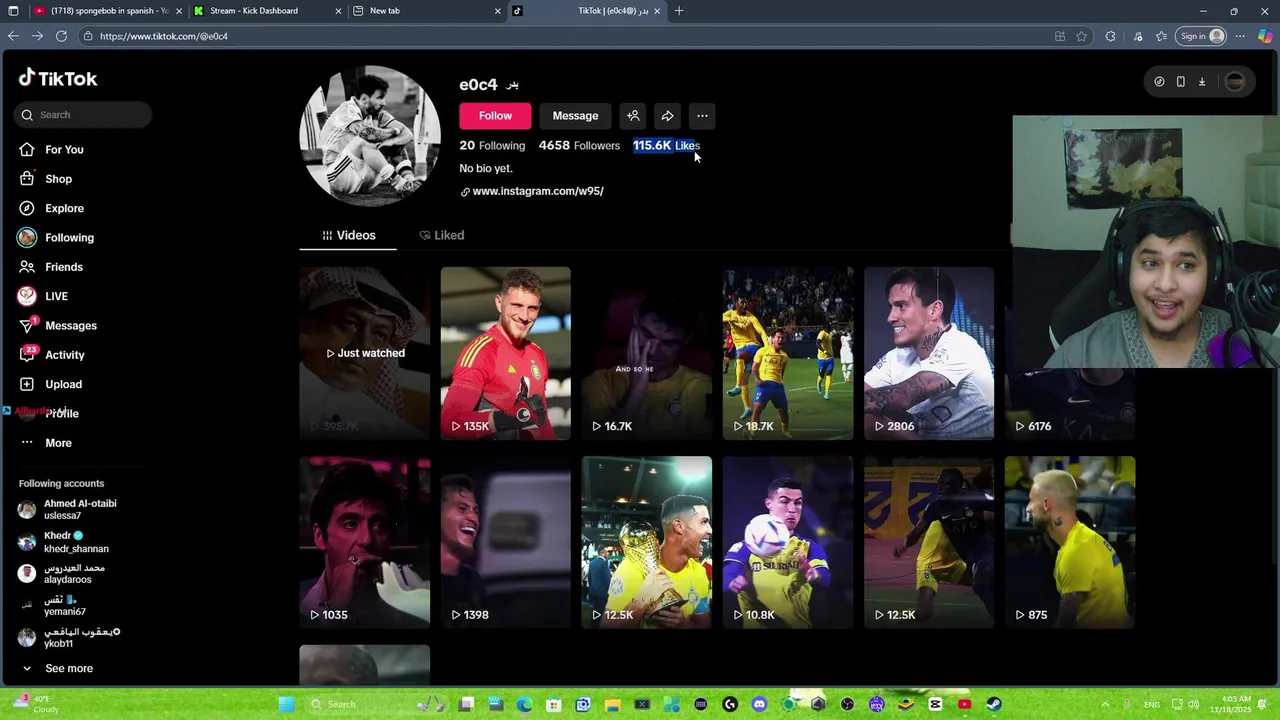Open video with 135K views
Image resolution: width=1280 pixels, height=720 pixels.
(506, 353)
